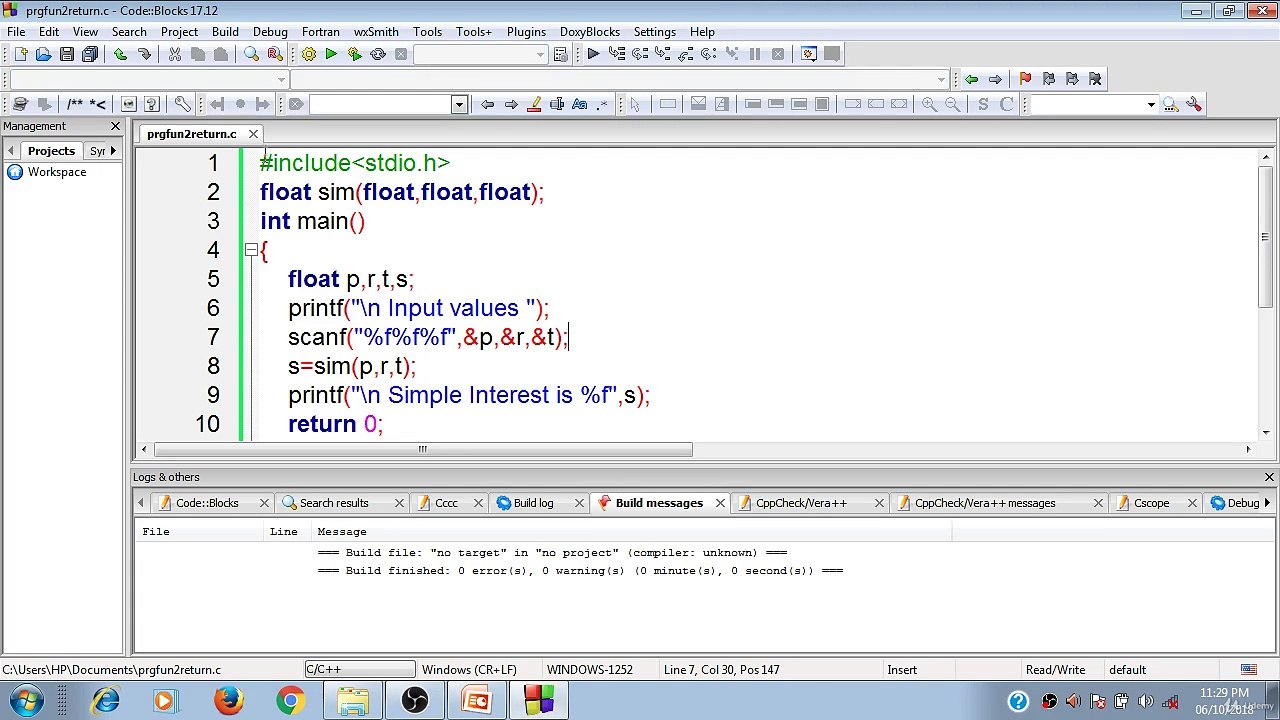This screenshot has height=720, width=1280.
Task: Undo last edit with green arrow
Action: coord(121,54)
